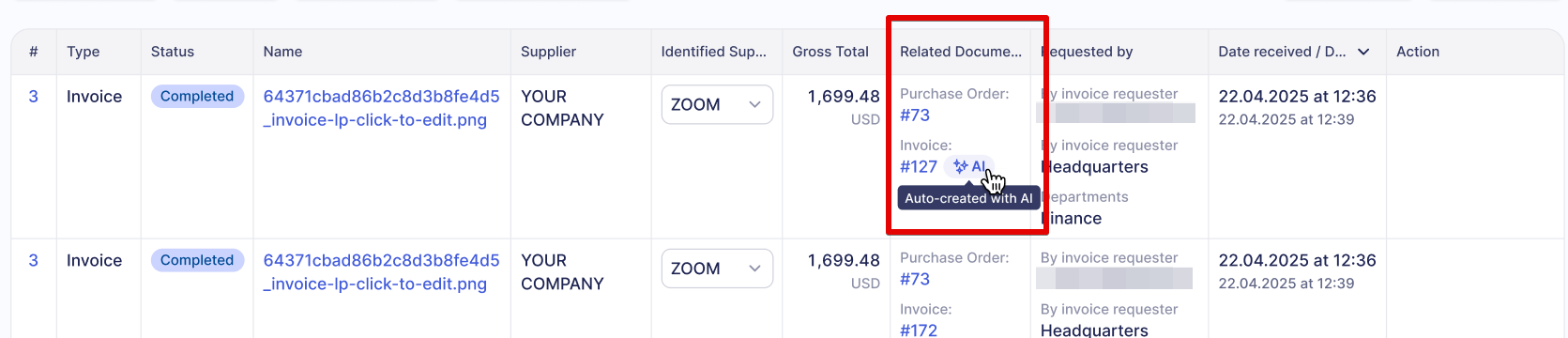
Task: Expand the ZOOM supplier dropdown in second row
Action: click(717, 269)
